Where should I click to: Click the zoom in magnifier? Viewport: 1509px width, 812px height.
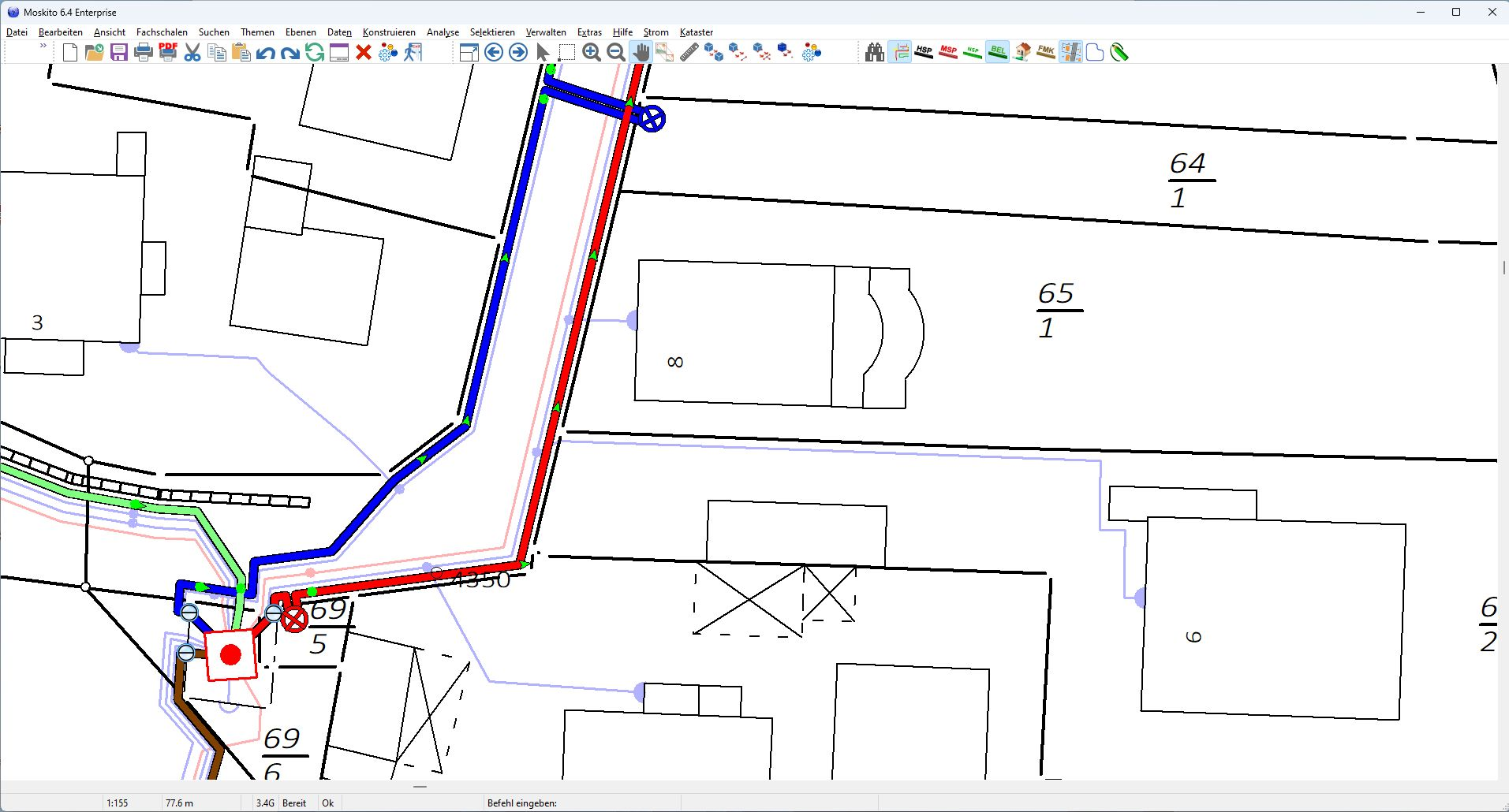(x=592, y=52)
